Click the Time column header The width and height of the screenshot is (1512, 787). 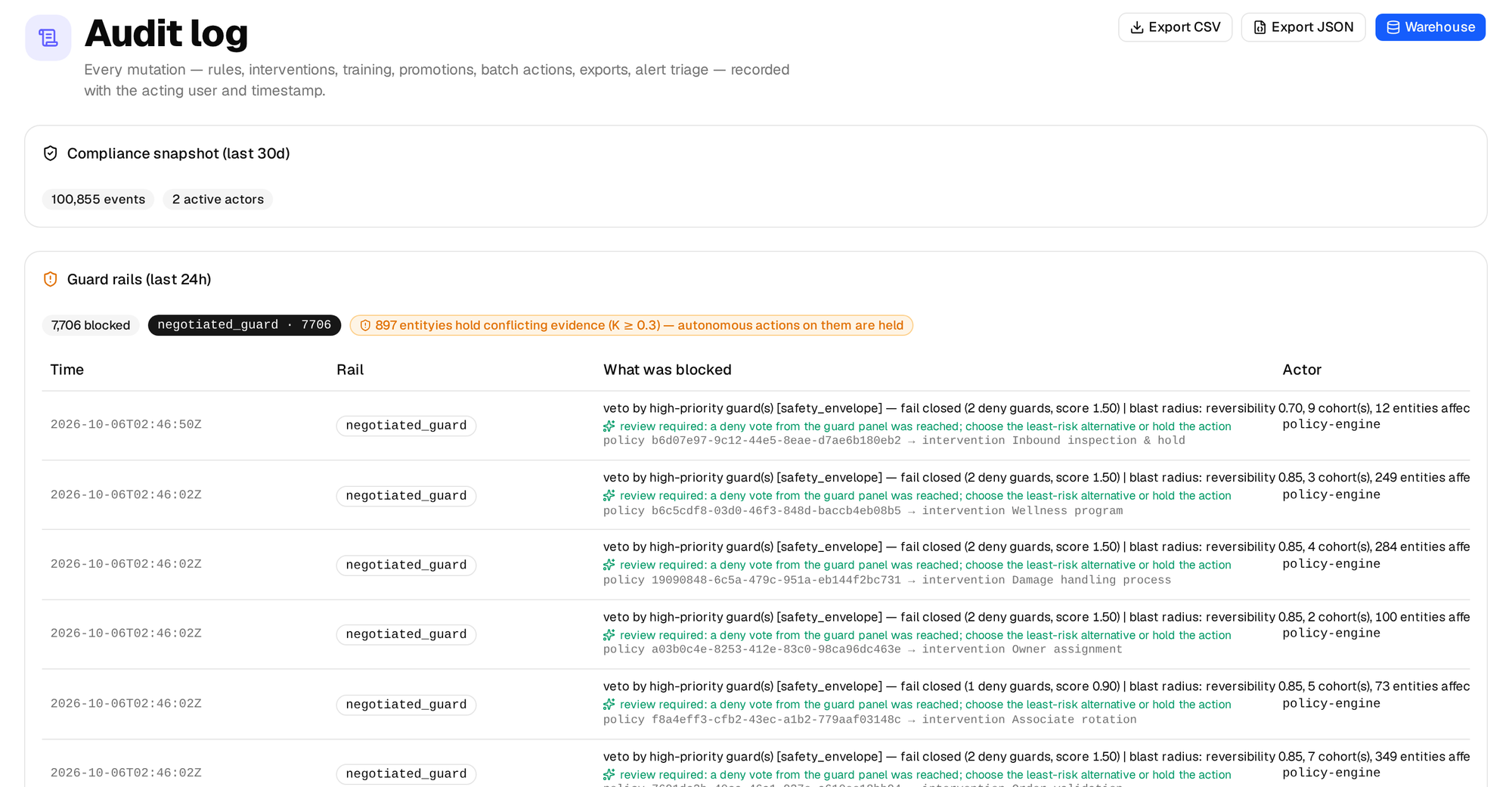[x=67, y=370]
